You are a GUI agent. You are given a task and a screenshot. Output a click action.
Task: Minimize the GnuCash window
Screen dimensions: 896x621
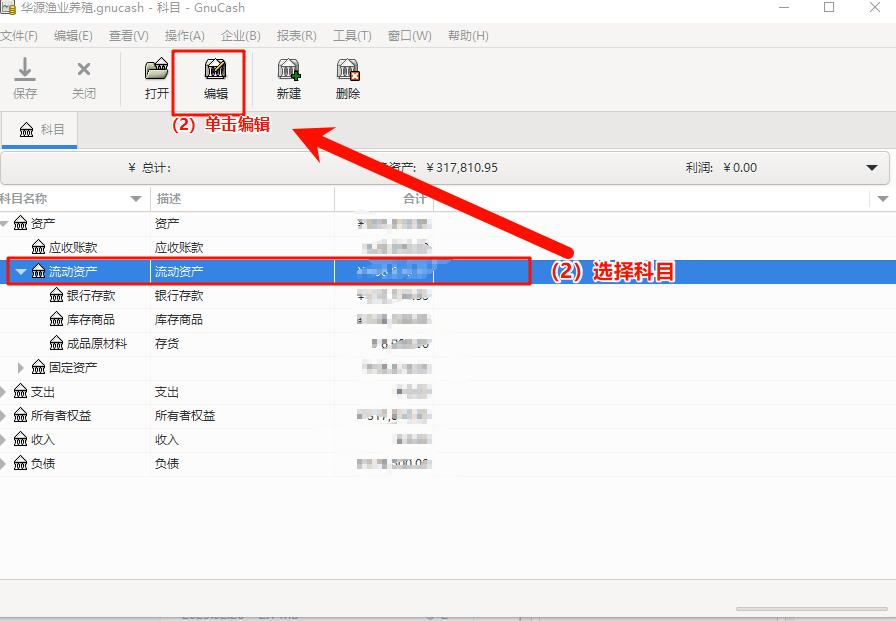pyautogui.click(x=783, y=8)
